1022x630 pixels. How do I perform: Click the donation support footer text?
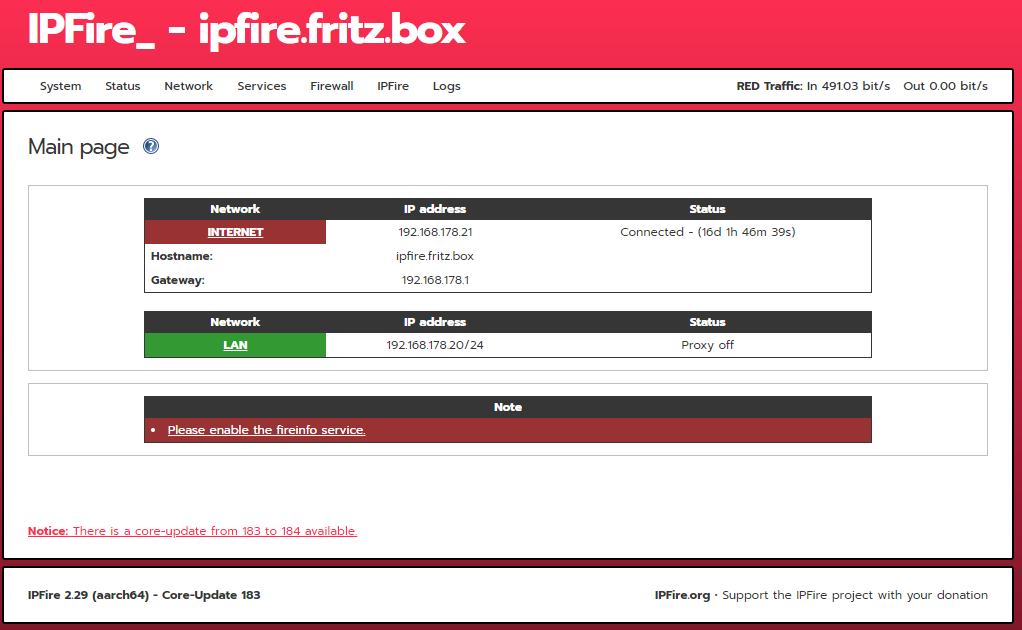tap(855, 595)
